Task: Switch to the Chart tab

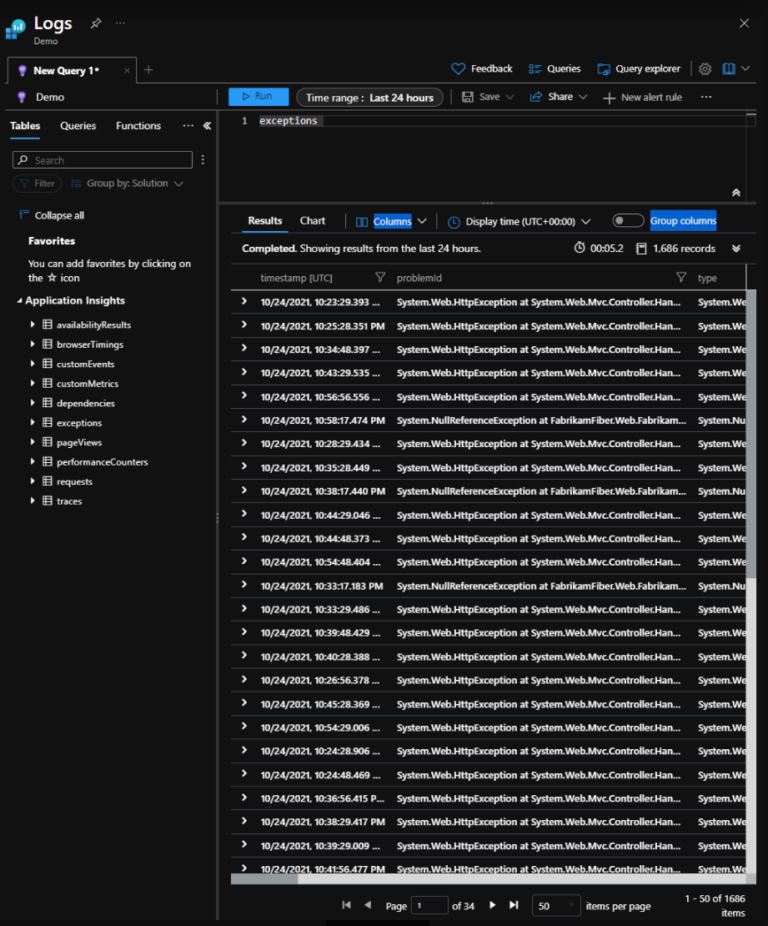Action: coord(313,221)
